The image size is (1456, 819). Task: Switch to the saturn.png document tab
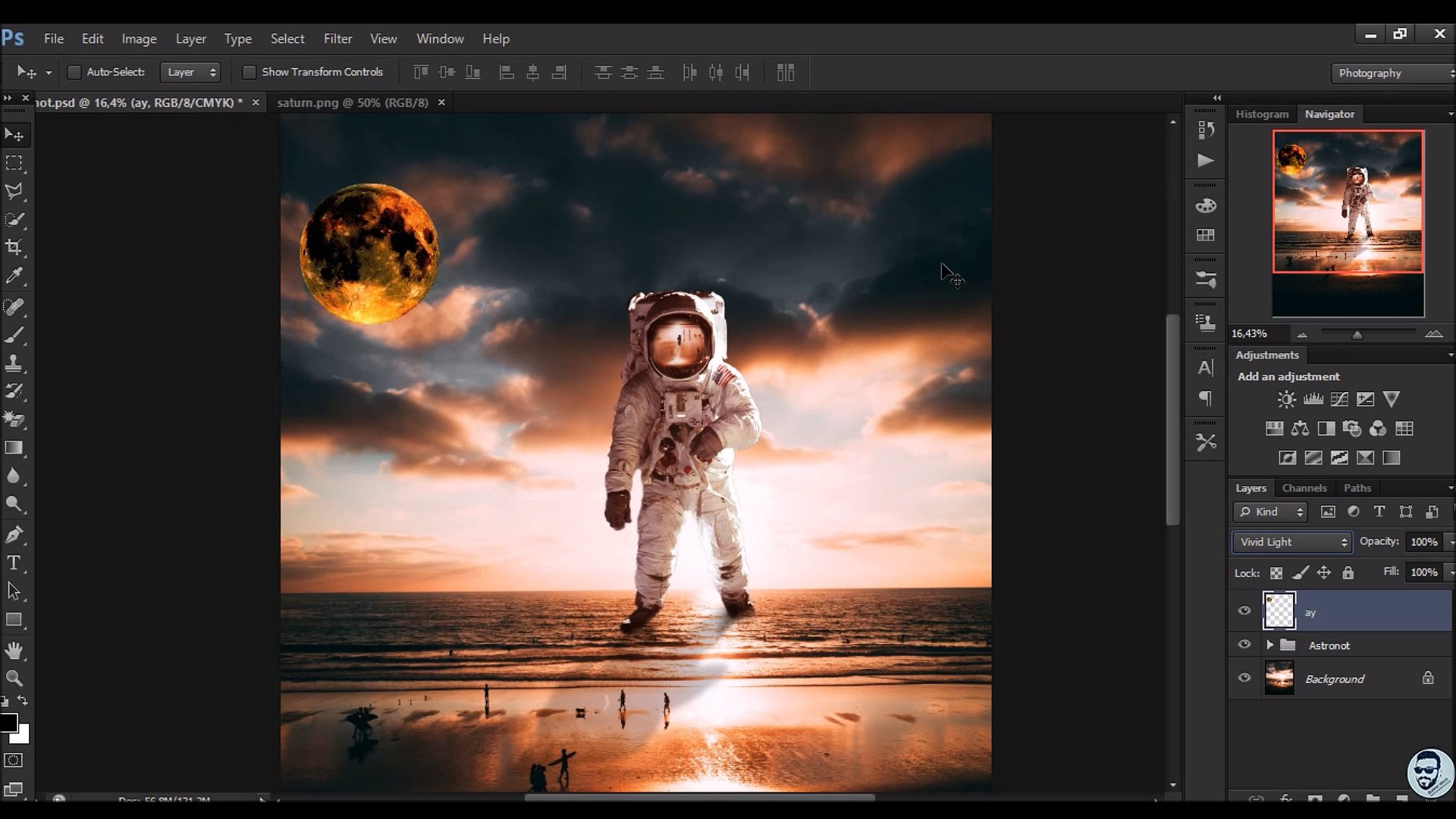(353, 102)
